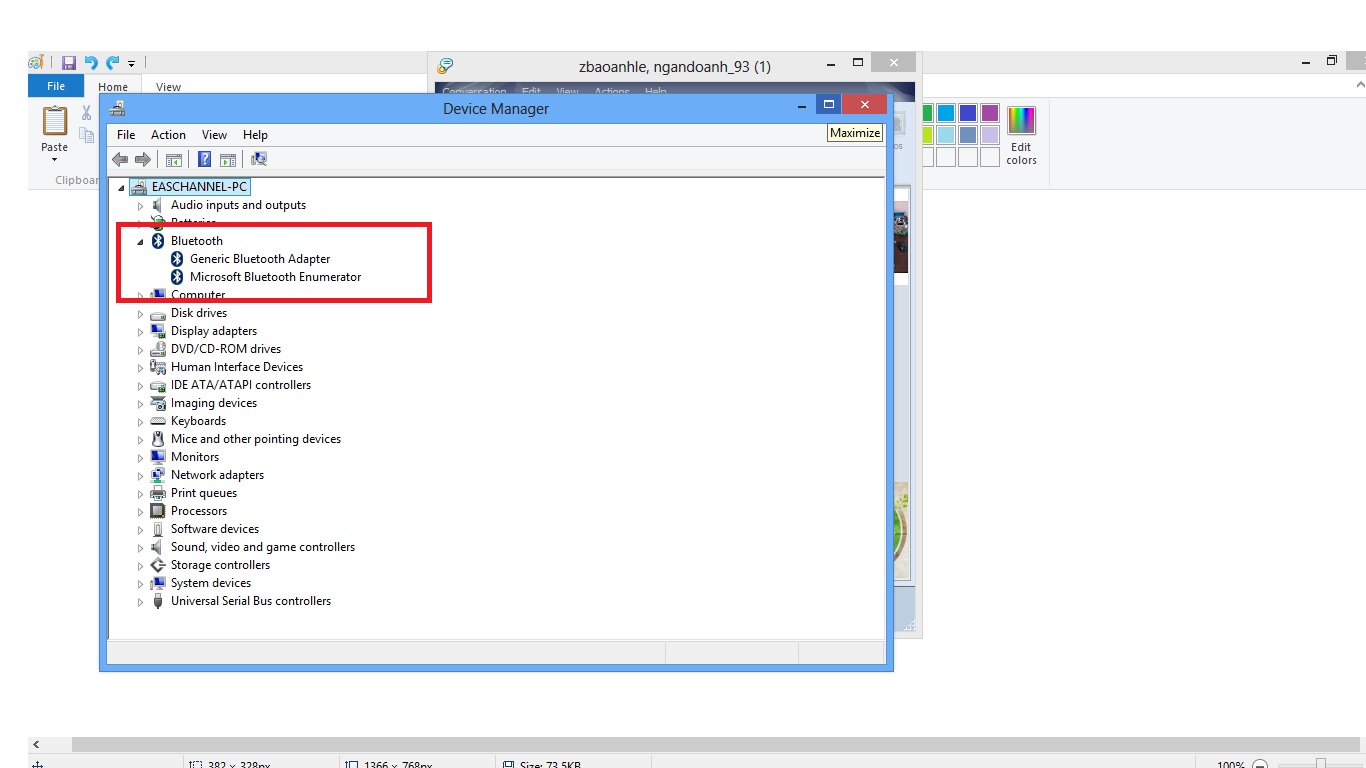Click Forward arrow in Device Manager toolbar
The image size is (1366, 768).
pos(143,159)
